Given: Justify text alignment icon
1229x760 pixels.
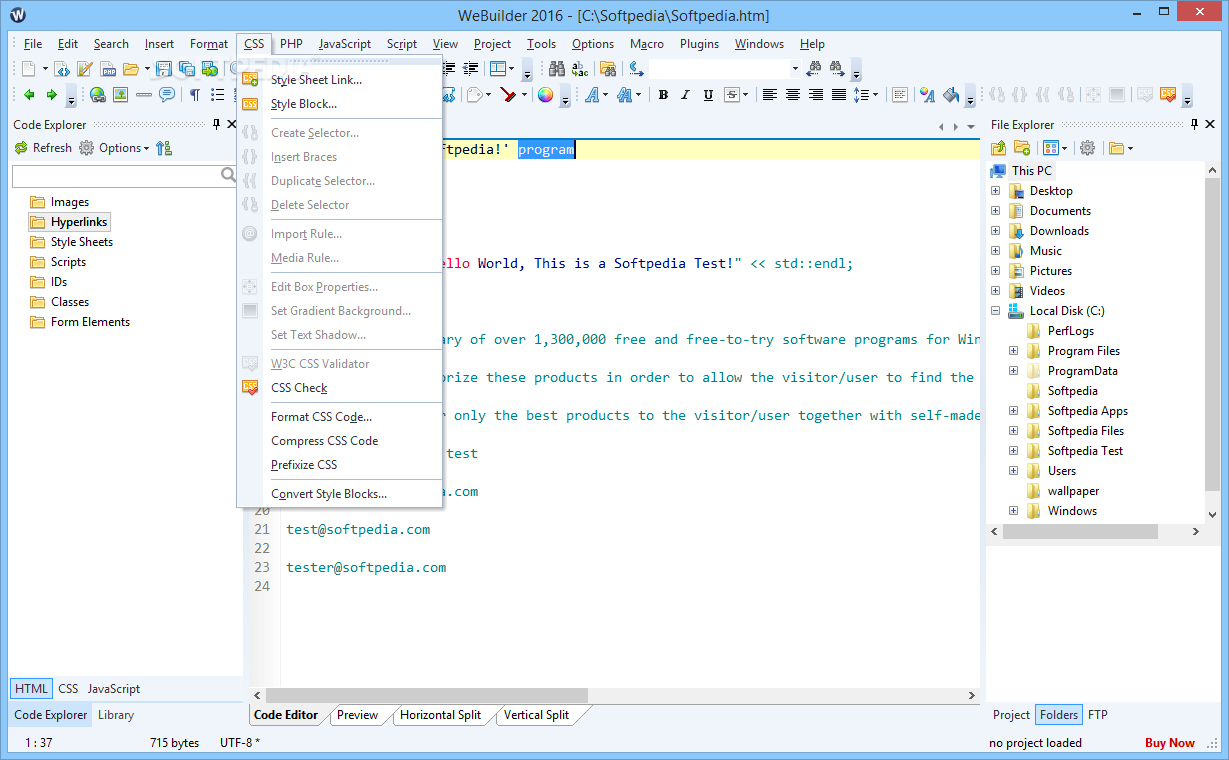Looking at the screenshot, I should (x=838, y=95).
